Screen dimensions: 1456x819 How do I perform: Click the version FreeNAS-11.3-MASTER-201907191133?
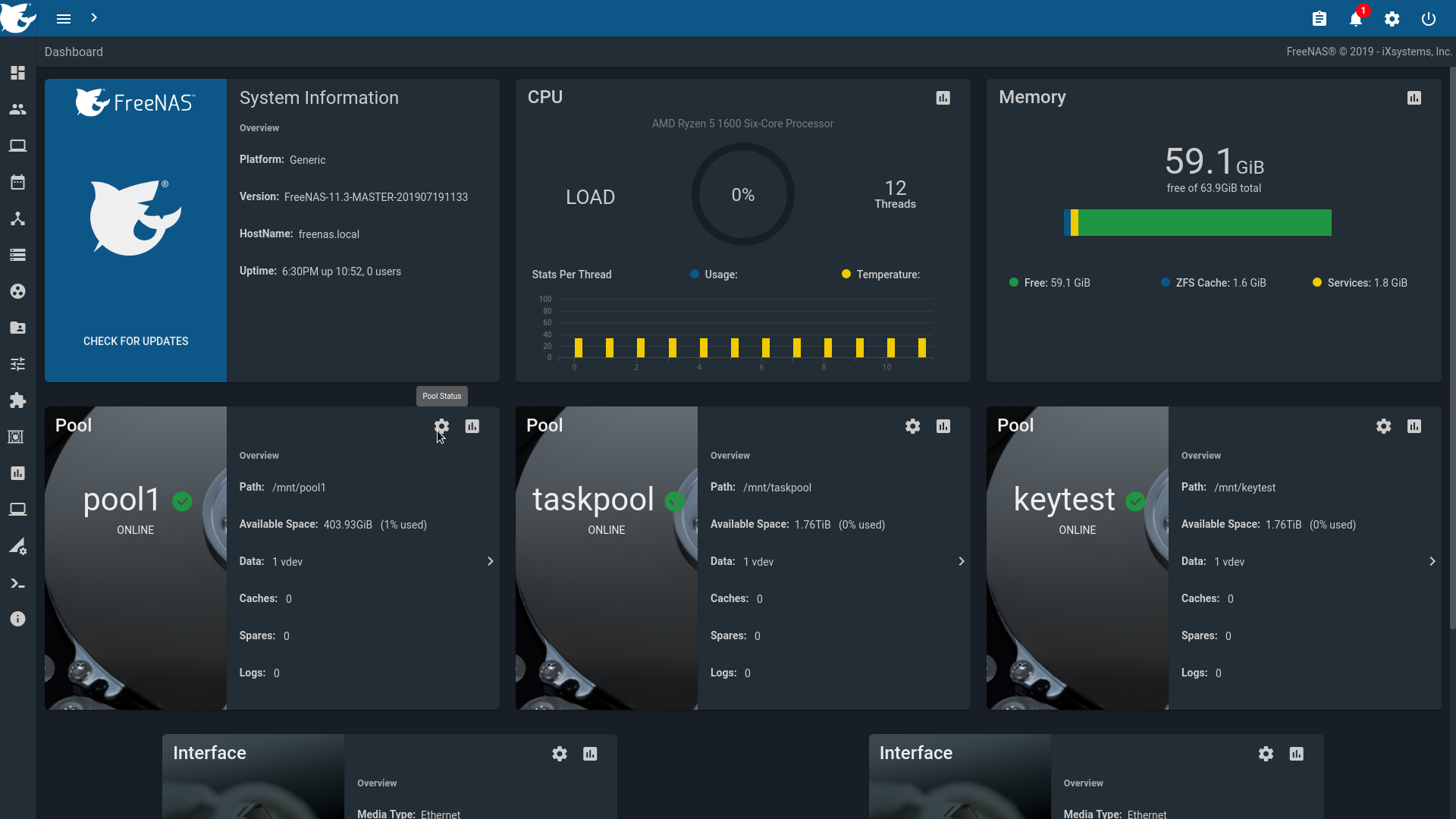click(376, 197)
